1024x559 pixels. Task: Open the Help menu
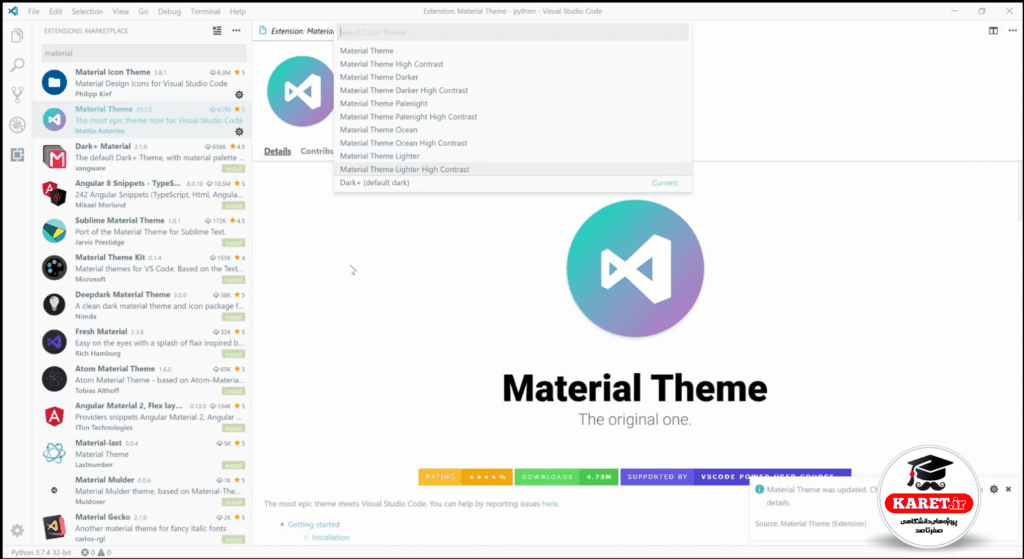click(x=238, y=11)
